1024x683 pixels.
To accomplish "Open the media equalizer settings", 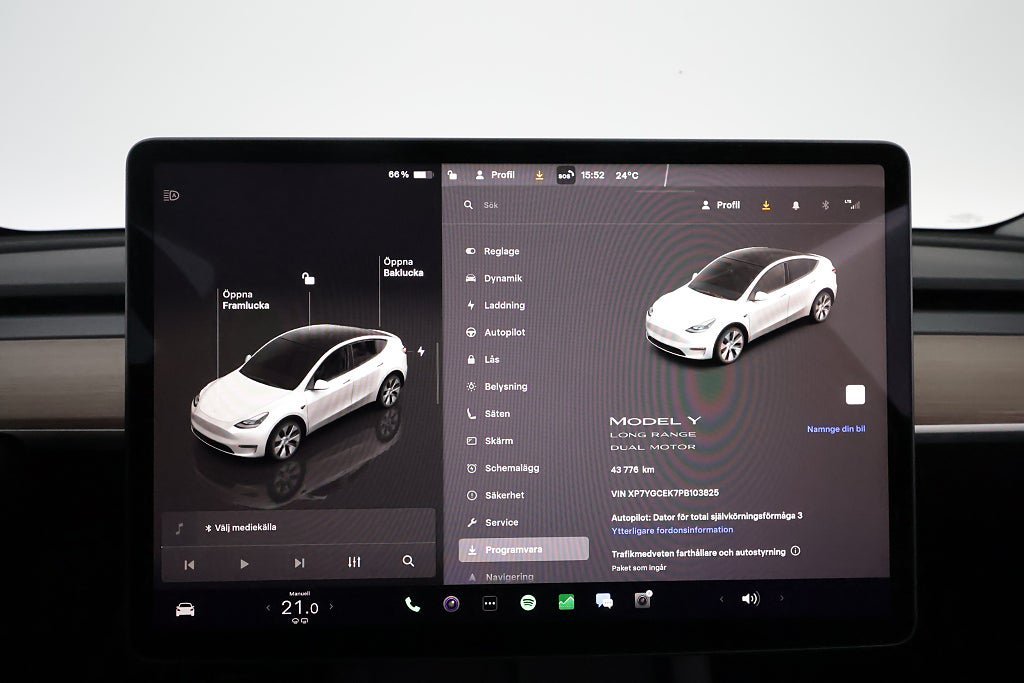I will click(x=354, y=562).
